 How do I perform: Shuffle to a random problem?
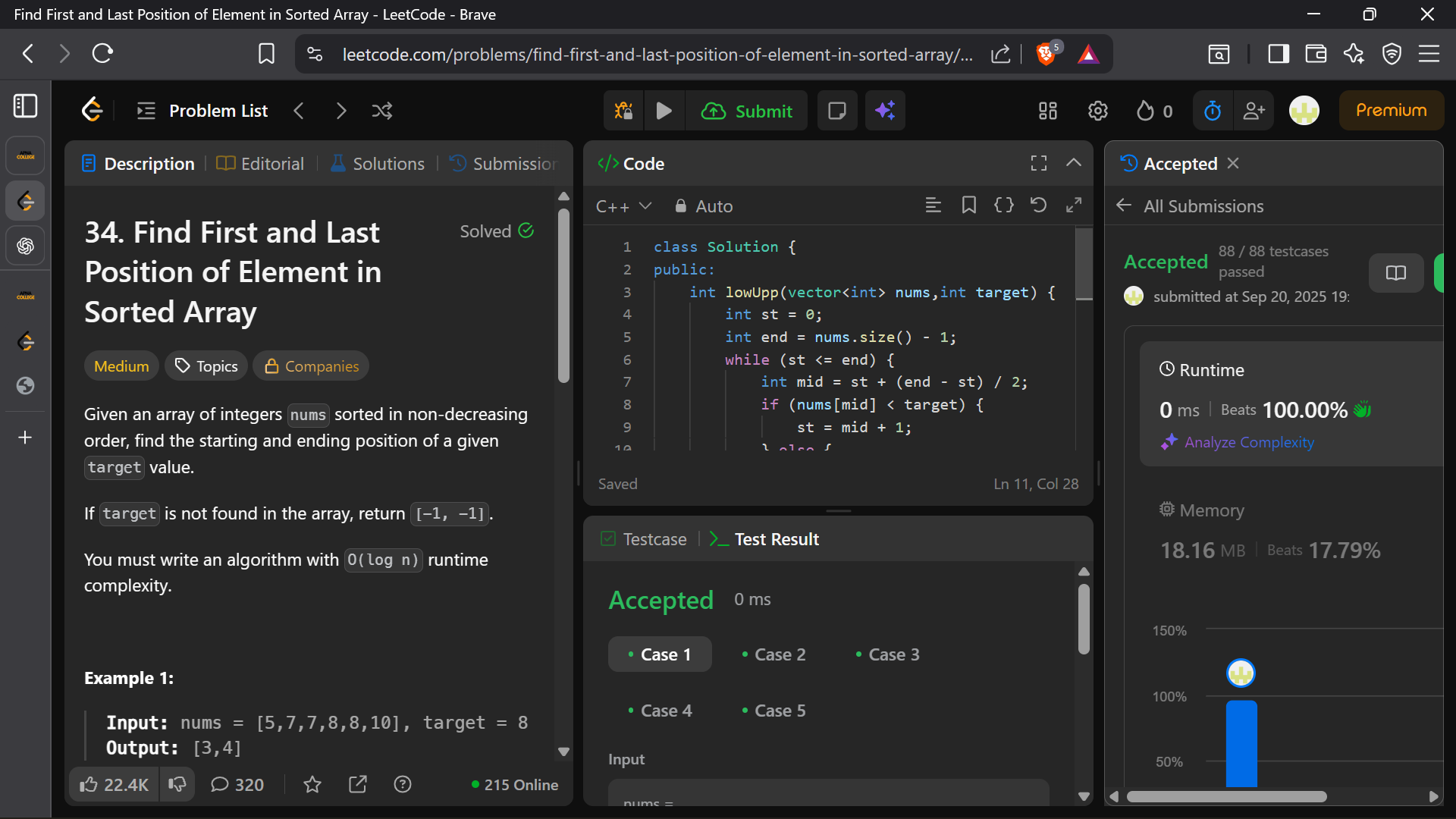pyautogui.click(x=382, y=111)
